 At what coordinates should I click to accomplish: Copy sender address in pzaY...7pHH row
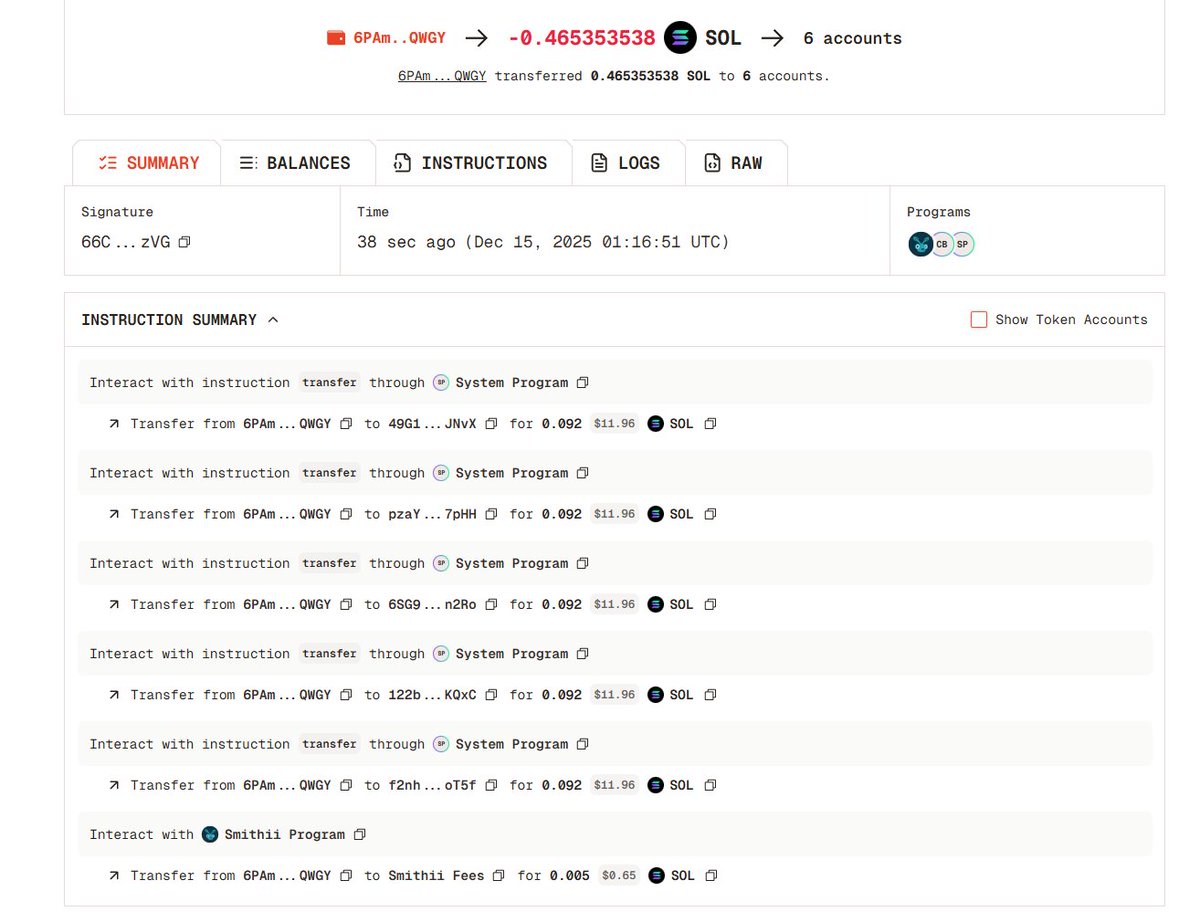(346, 514)
